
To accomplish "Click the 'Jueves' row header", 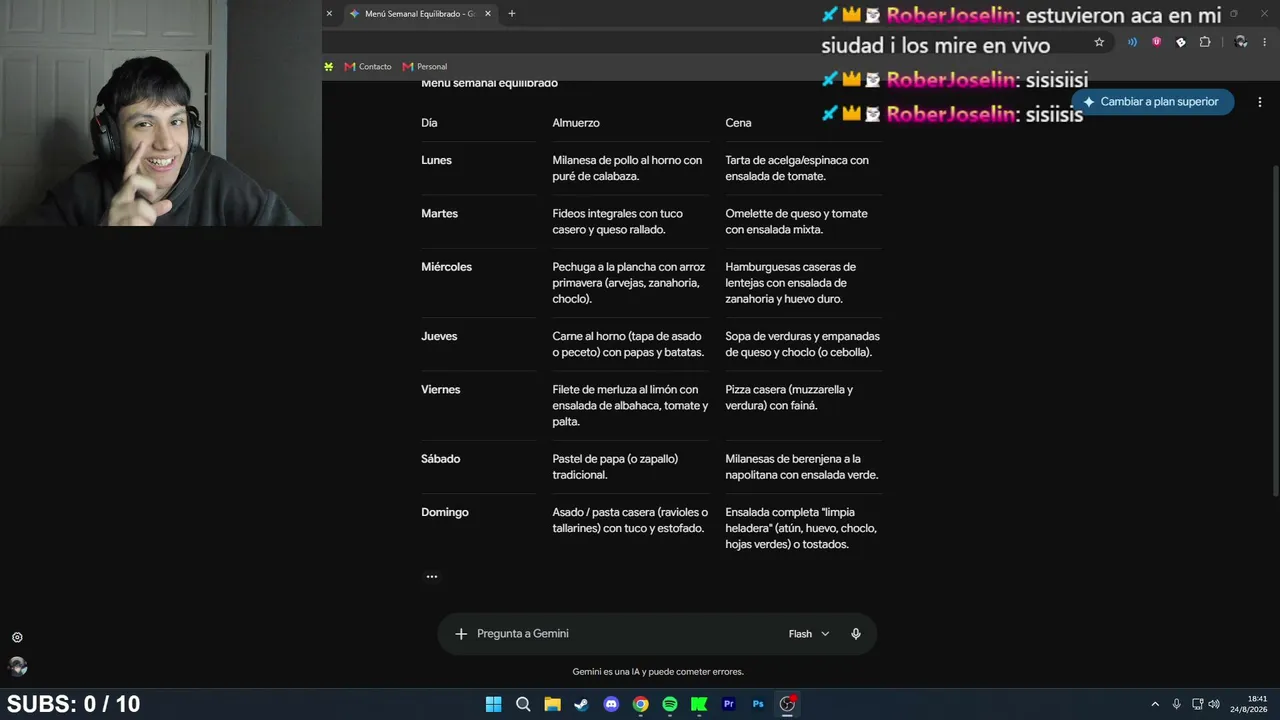I will tap(439, 336).
